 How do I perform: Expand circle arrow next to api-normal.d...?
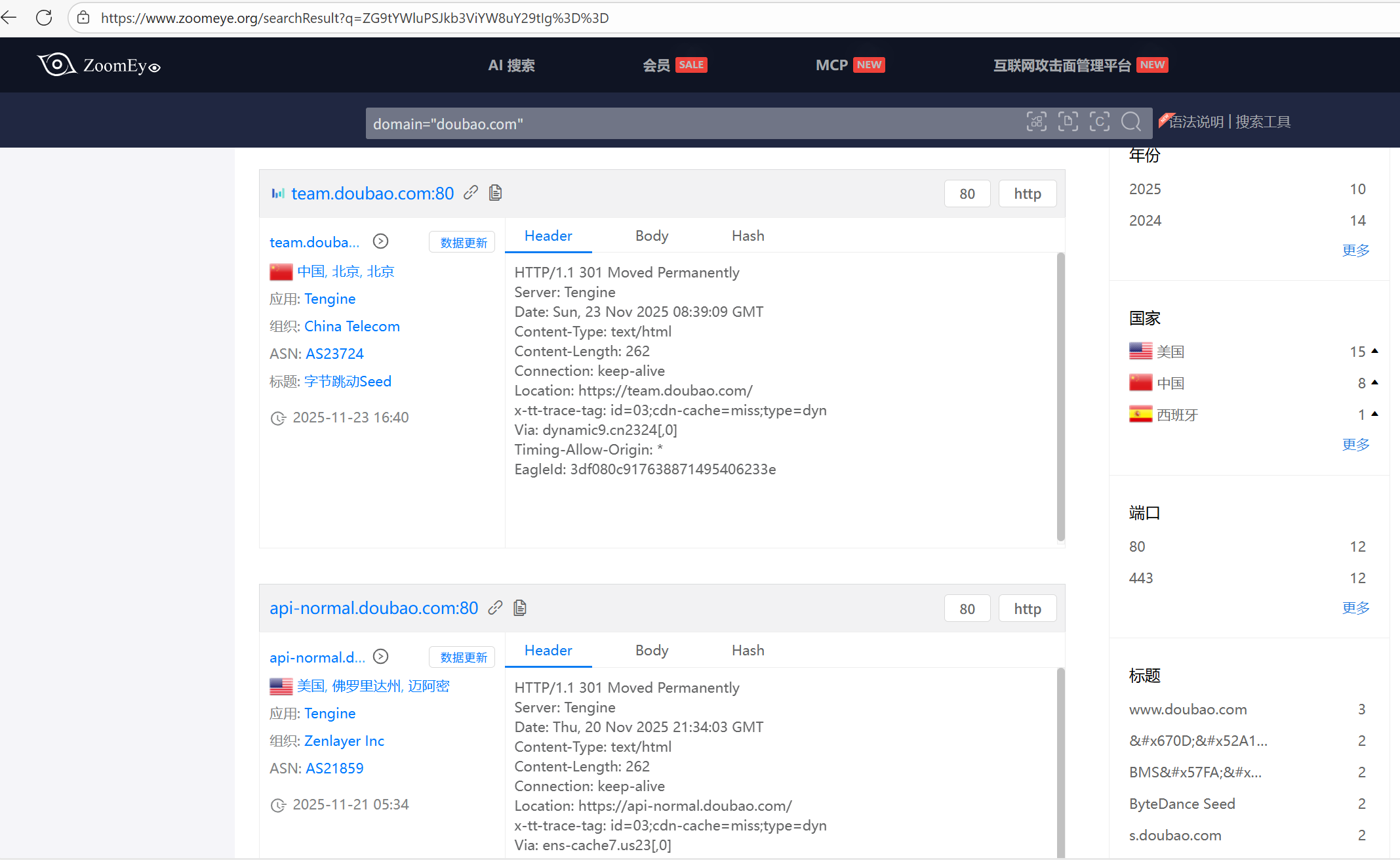pos(380,657)
